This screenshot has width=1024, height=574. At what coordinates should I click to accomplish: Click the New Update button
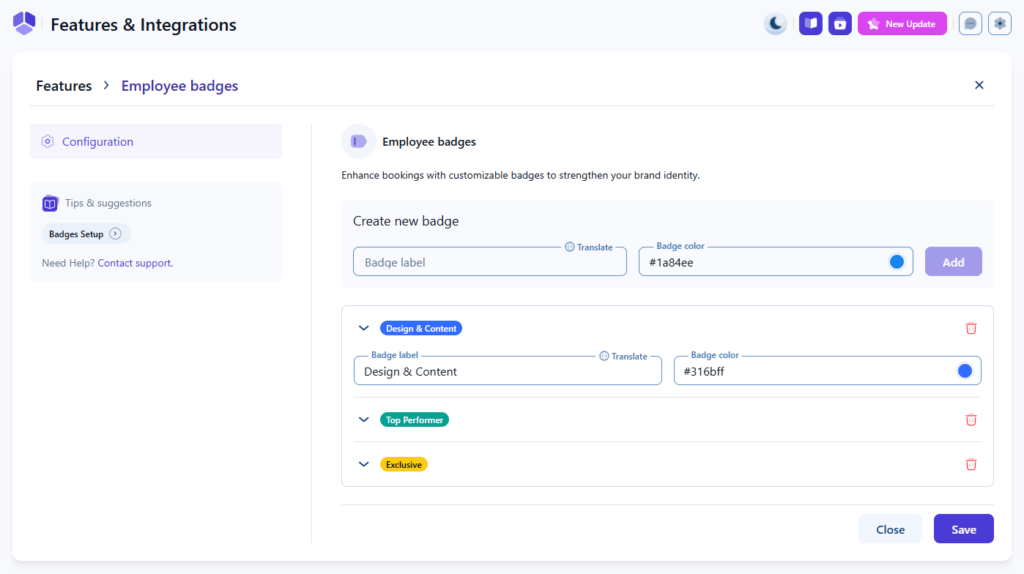click(x=902, y=24)
